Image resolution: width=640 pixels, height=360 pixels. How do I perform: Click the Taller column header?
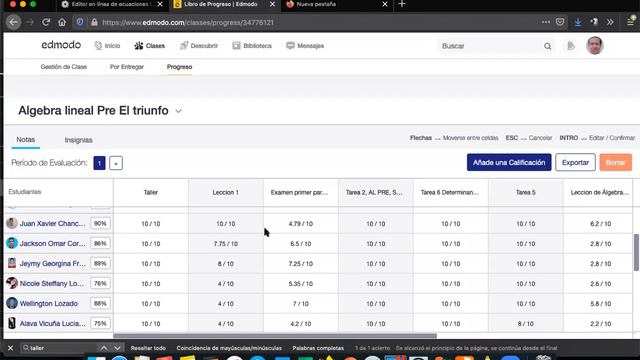click(151, 192)
